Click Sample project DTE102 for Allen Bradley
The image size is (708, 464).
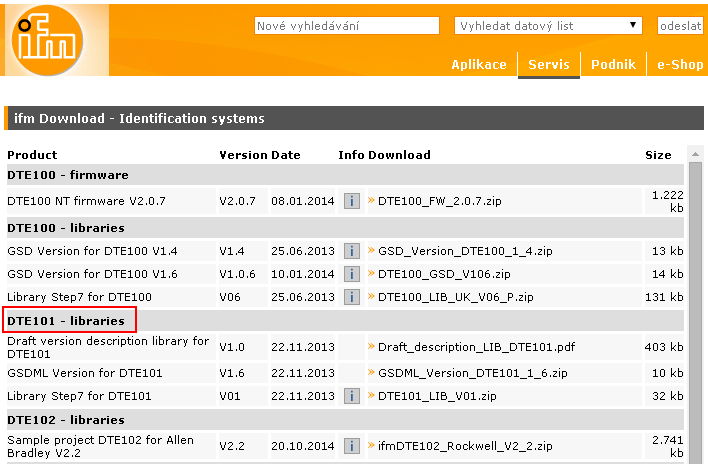pyautogui.click(x=100, y=446)
